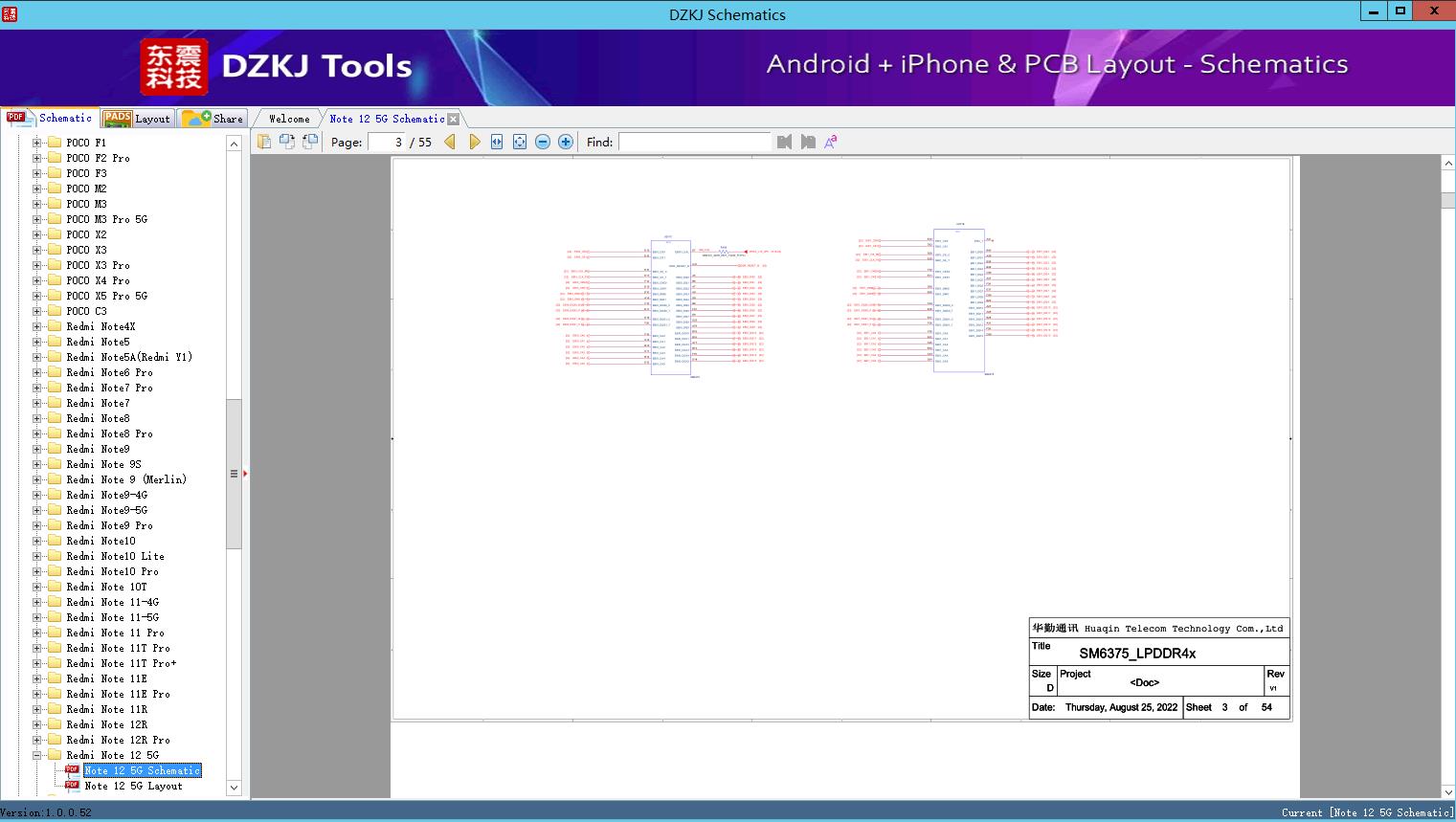The image size is (1456, 822).
Task: Select the Redmi Note 11E Pro folder
Action: pos(119,694)
